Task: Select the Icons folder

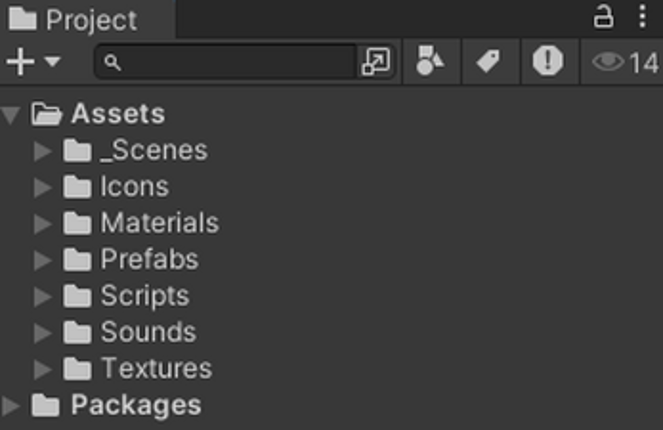Action: (x=134, y=187)
